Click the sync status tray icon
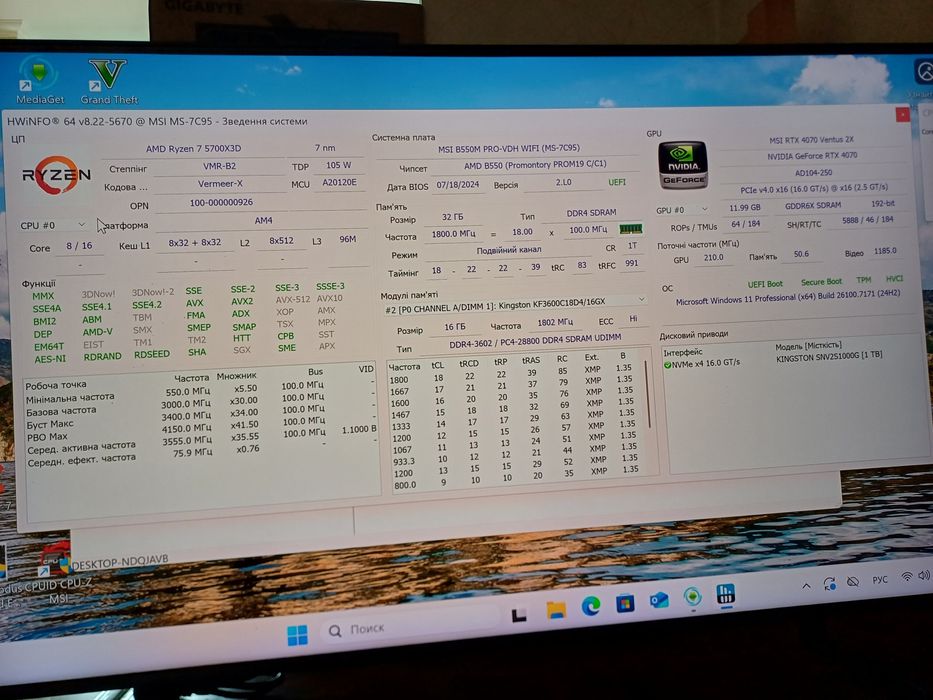Viewport: 933px width, 700px height. [829, 584]
